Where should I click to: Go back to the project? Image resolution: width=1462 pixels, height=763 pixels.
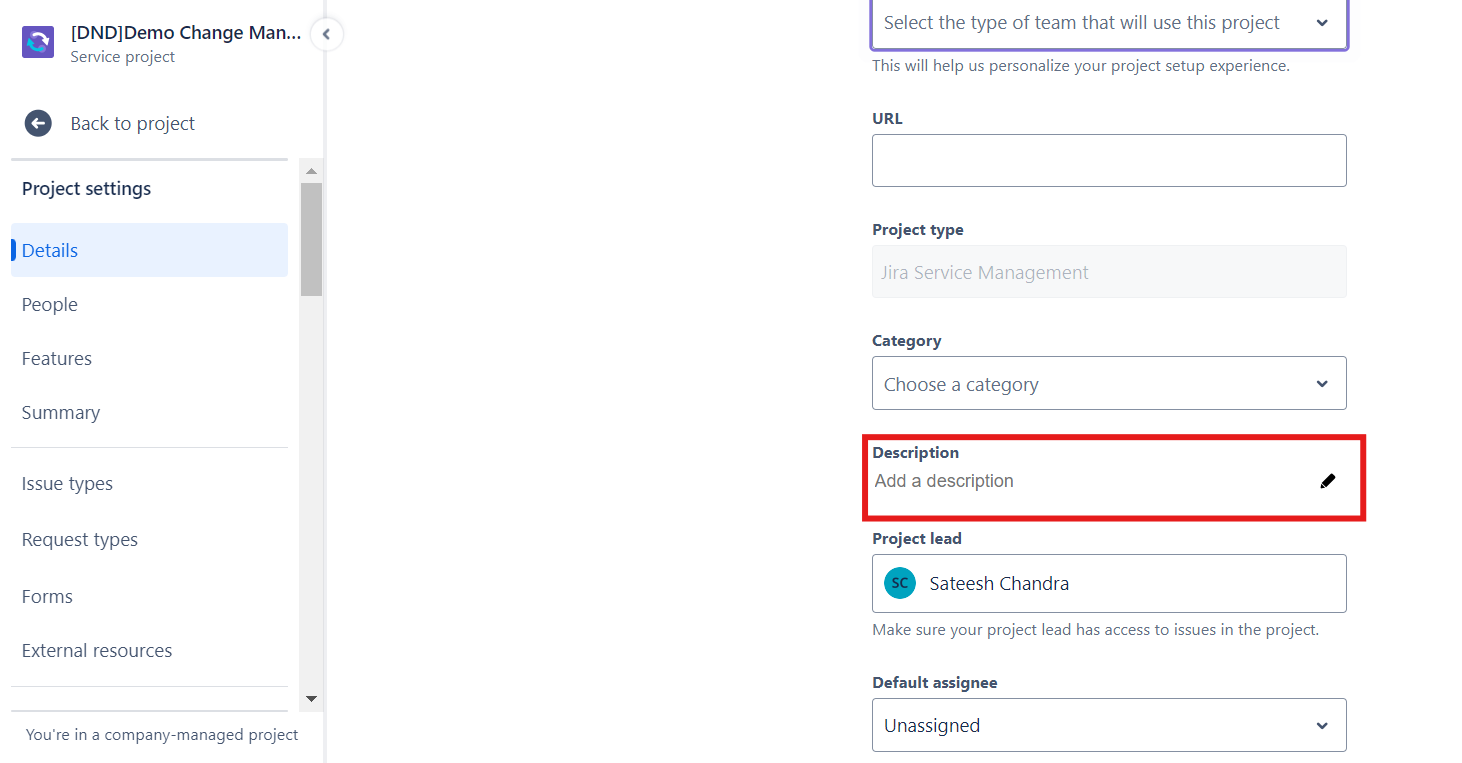(132, 123)
